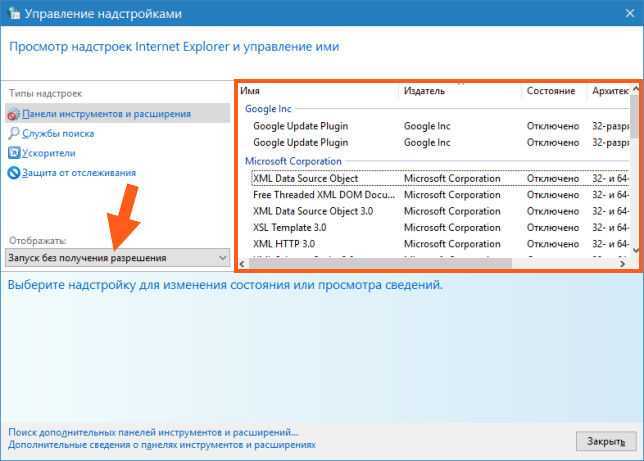Select the XML Data Source Object row
Viewport: 644px width, 461px height.
tap(441, 178)
